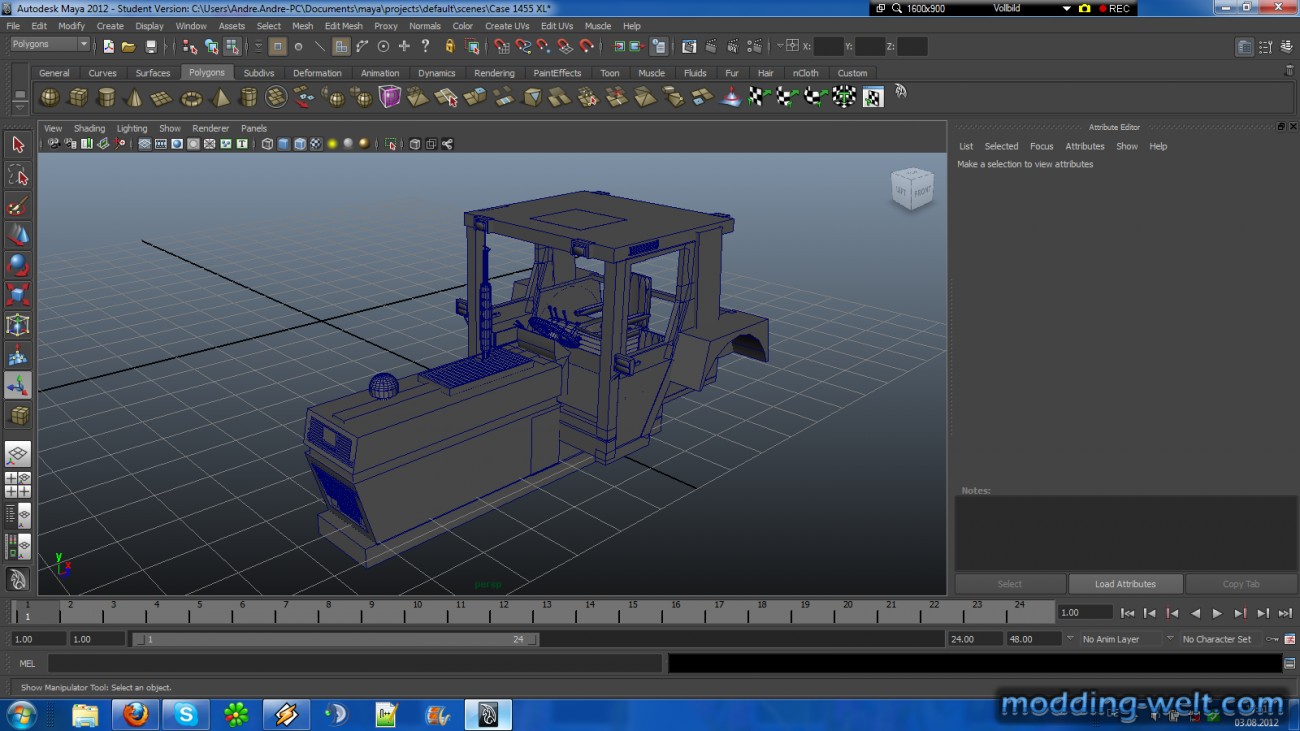The image size is (1300, 731).
Task: Toggle use all lights yellow sphere
Action: pos(332,144)
